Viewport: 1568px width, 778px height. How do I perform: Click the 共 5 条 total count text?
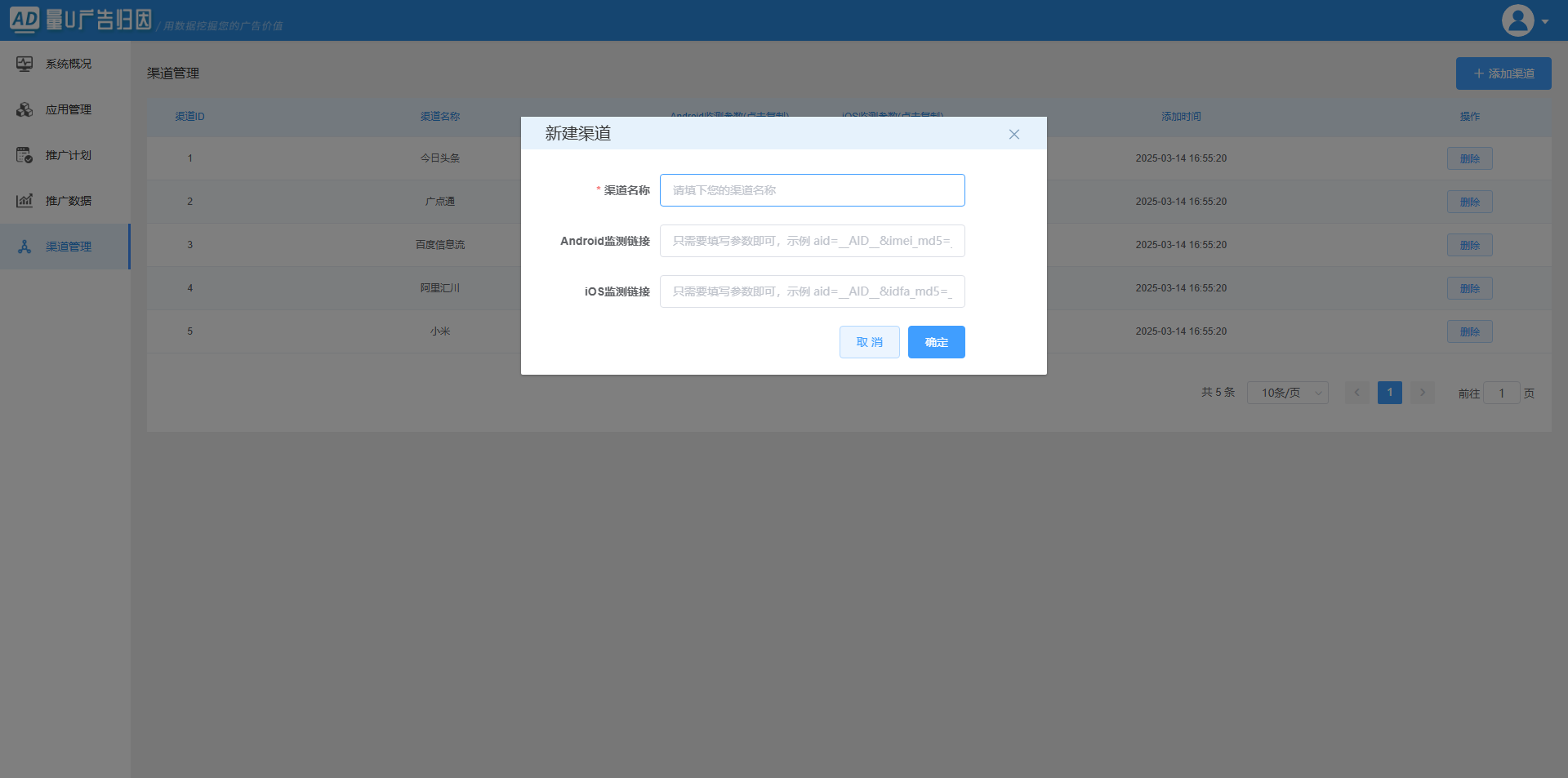(x=1218, y=393)
